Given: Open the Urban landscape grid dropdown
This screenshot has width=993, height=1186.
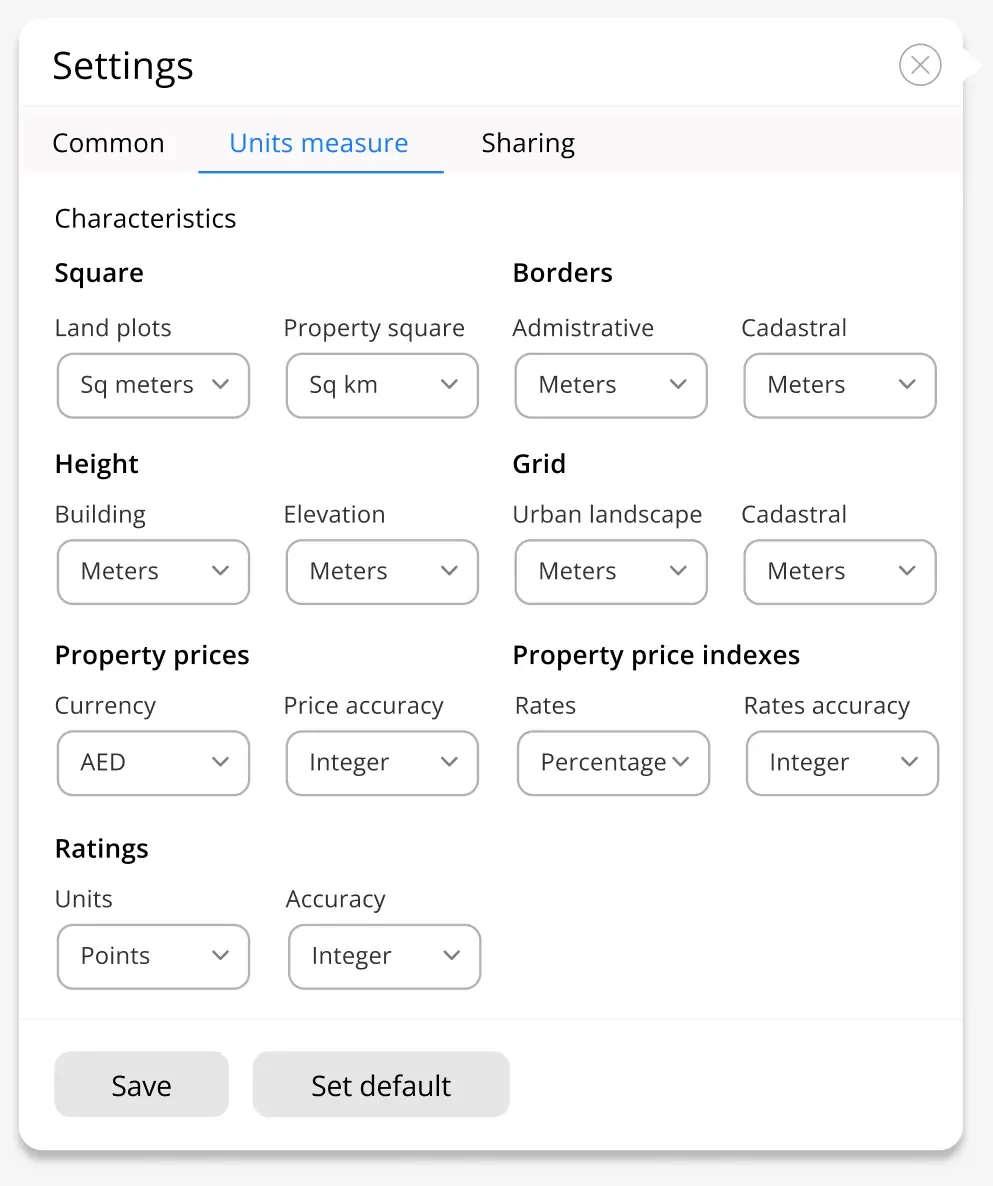Looking at the screenshot, I should click(611, 571).
